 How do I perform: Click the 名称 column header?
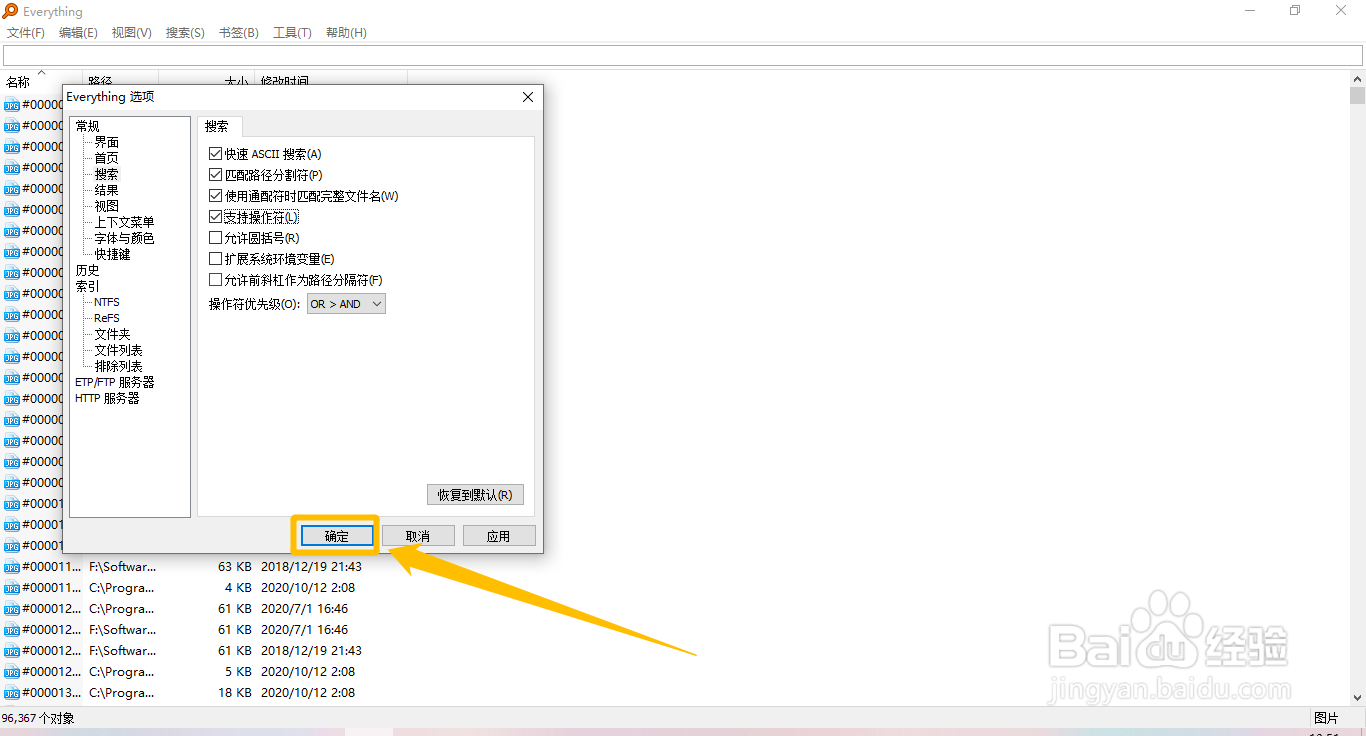click(18, 82)
